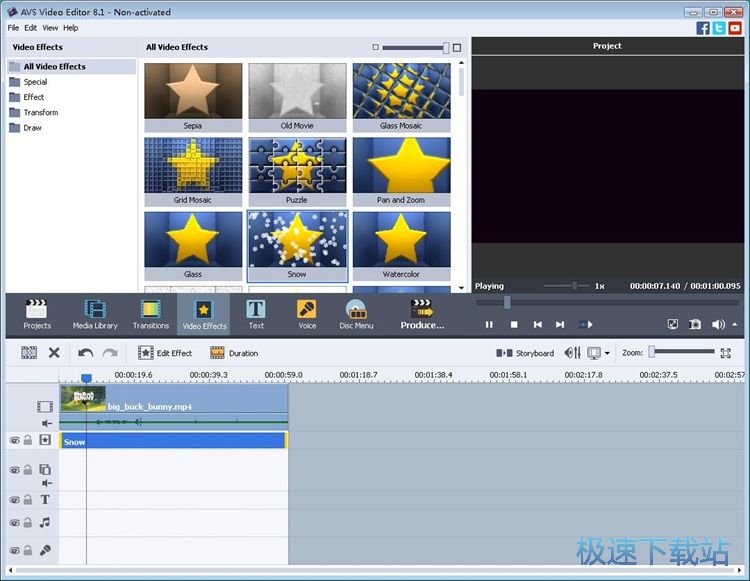Open the Voice recording section
The width and height of the screenshot is (750, 581).
[x=307, y=314]
